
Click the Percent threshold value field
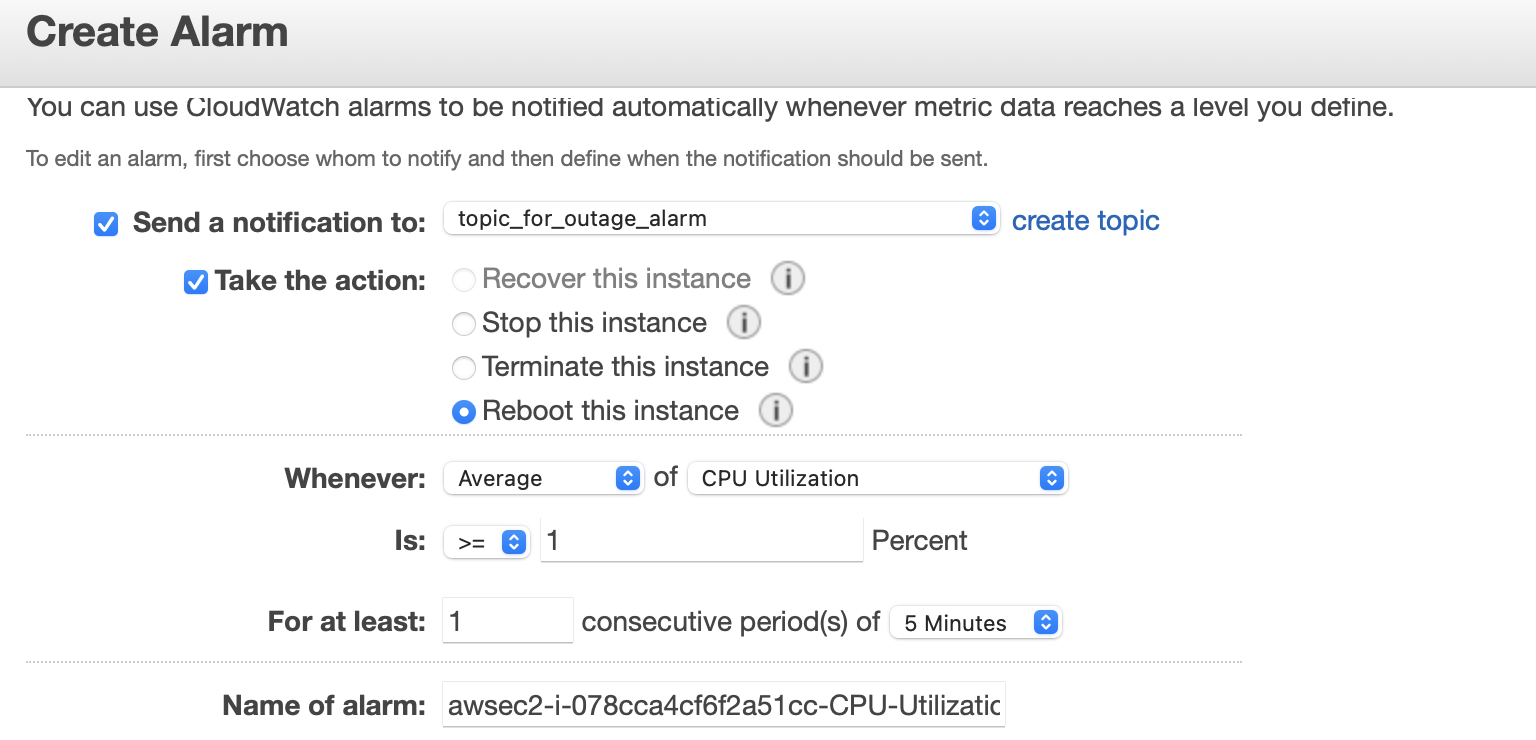click(702, 540)
